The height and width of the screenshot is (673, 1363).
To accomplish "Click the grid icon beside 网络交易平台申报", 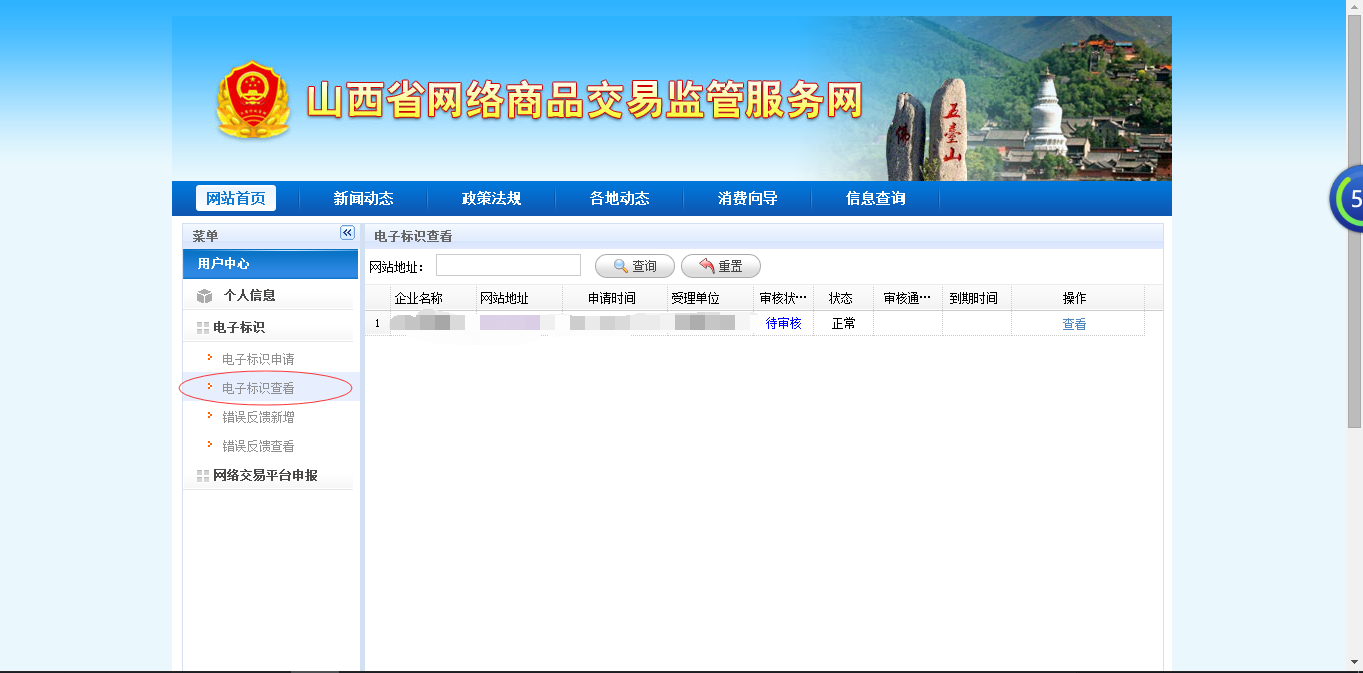I will click(x=203, y=476).
